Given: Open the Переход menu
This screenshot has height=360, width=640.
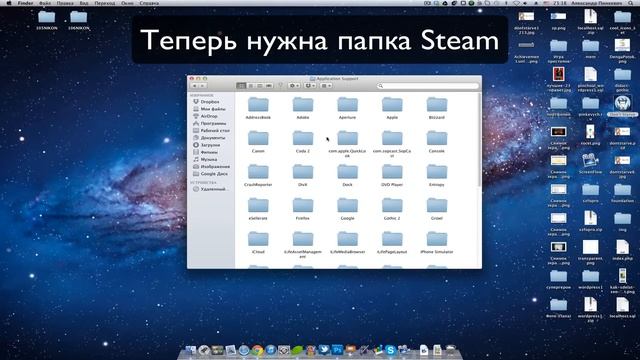Looking at the screenshot, I should [x=105, y=3].
